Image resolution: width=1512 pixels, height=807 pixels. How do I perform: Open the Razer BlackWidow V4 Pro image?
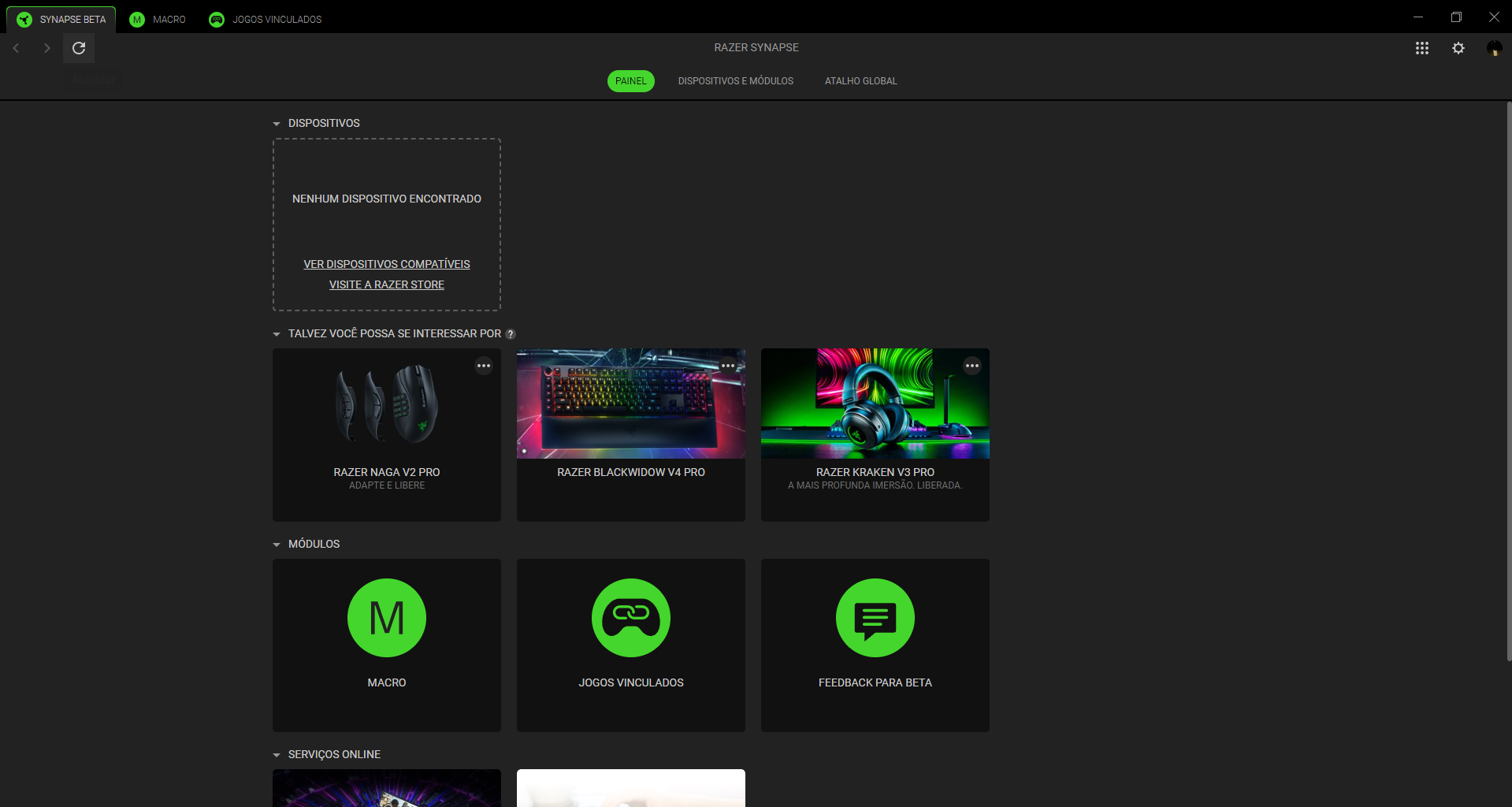point(631,403)
